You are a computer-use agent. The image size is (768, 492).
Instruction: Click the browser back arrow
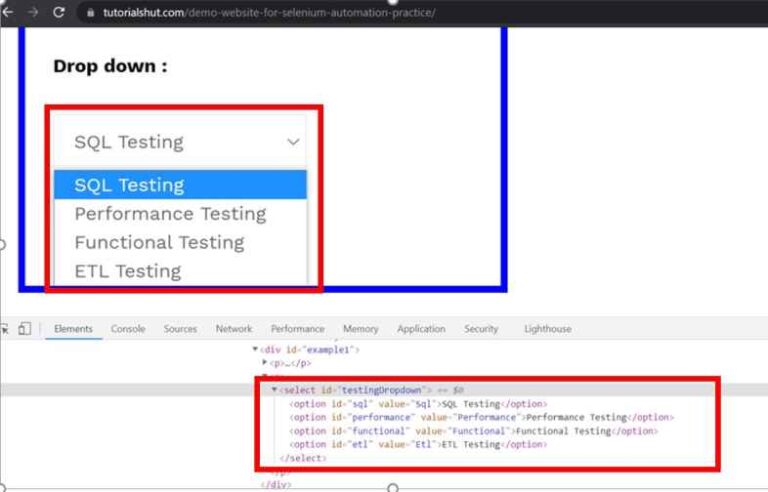coord(7,12)
